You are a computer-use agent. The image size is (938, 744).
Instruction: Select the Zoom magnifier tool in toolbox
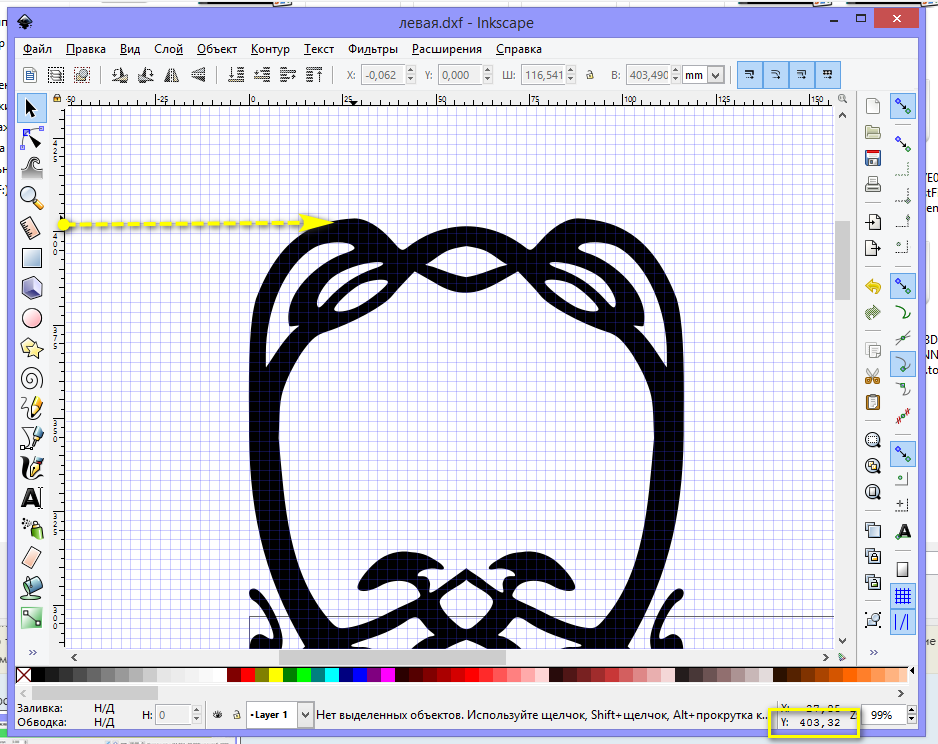tap(31, 198)
